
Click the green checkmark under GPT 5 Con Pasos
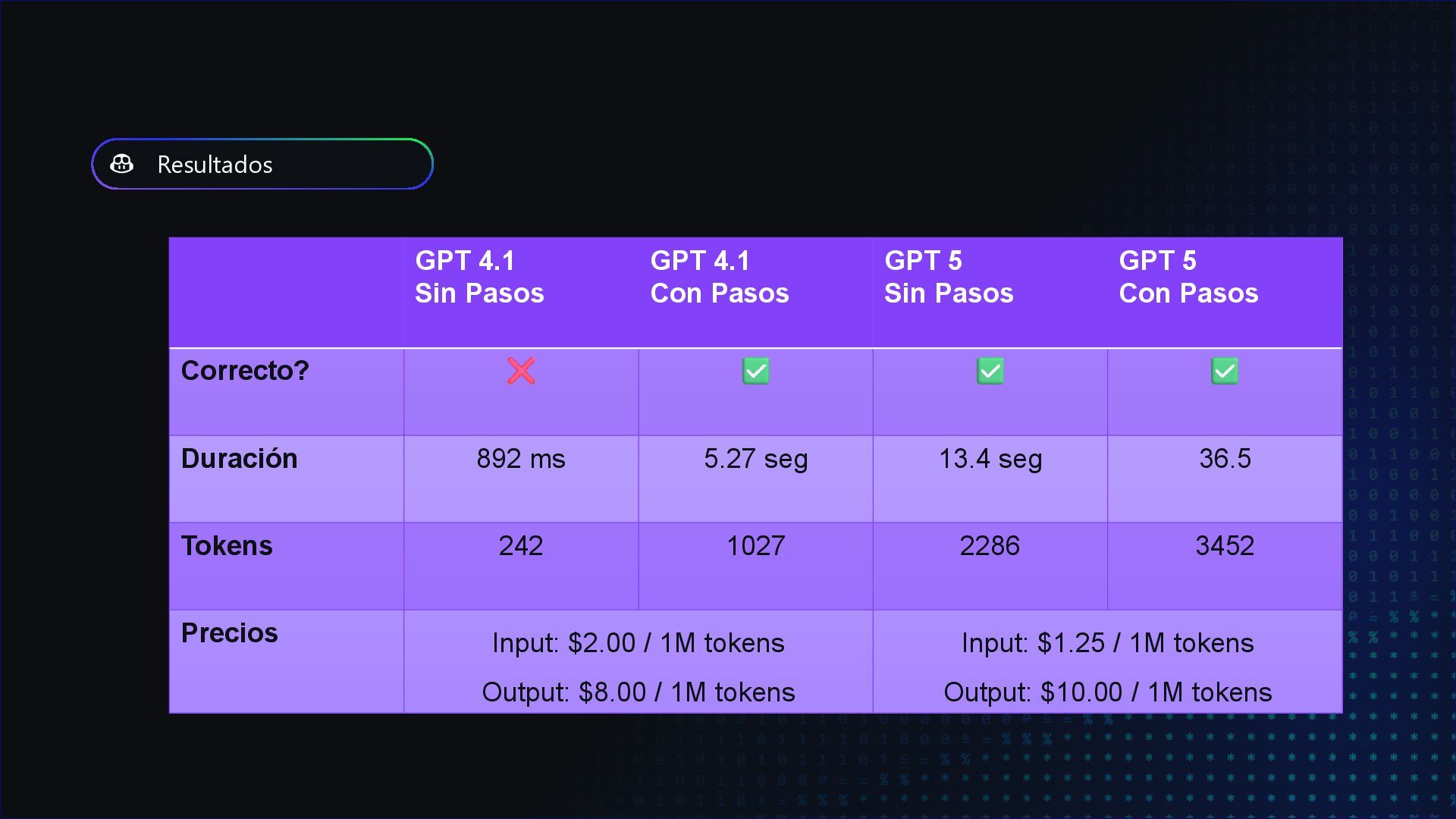(1225, 371)
